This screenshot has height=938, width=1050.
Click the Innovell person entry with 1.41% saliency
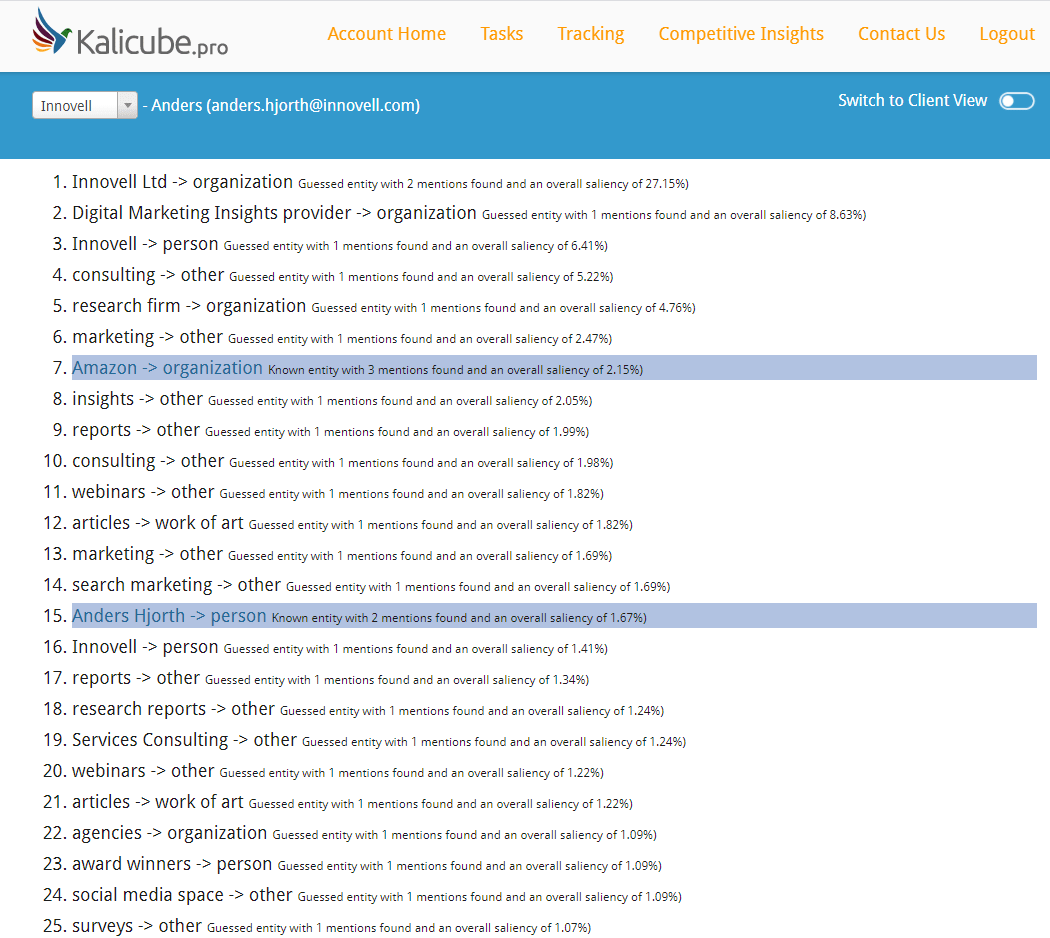point(340,647)
